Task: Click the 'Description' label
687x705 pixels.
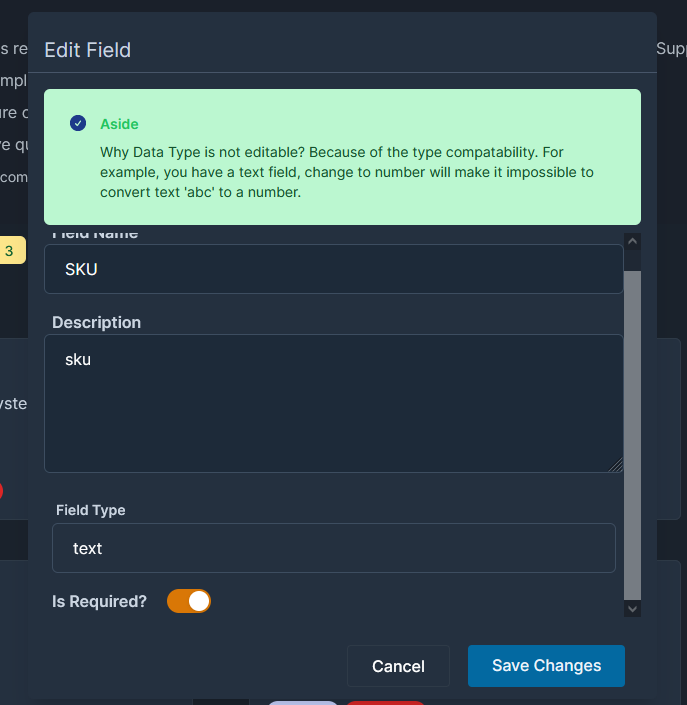Action: 97,322
